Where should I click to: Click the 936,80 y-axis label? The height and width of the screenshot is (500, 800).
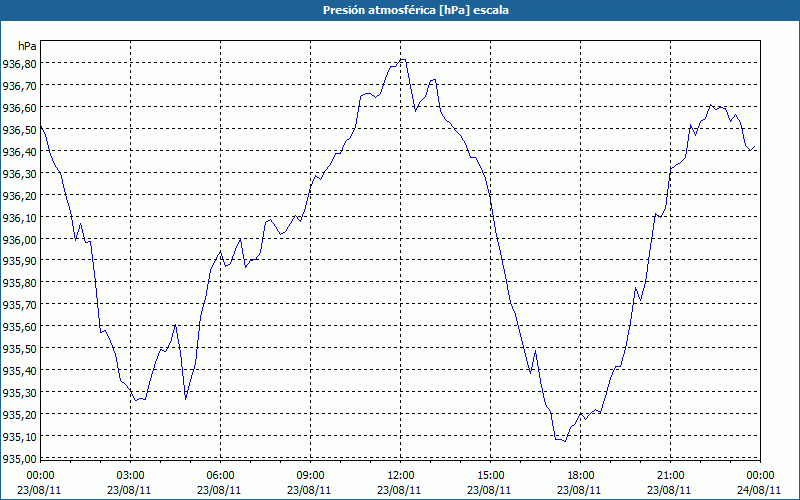tap(19, 64)
